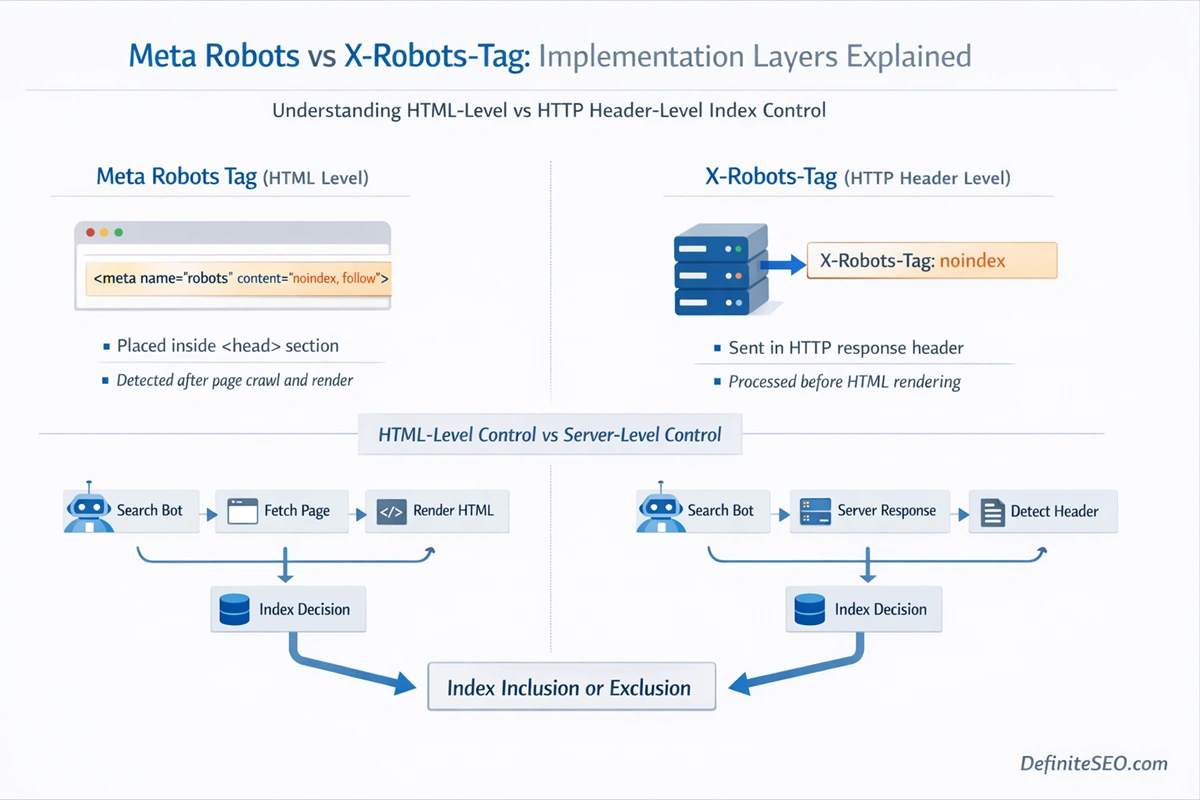Click the Index Inclusion or Exclusion button
This screenshot has width=1200, height=800.
click(x=571, y=686)
